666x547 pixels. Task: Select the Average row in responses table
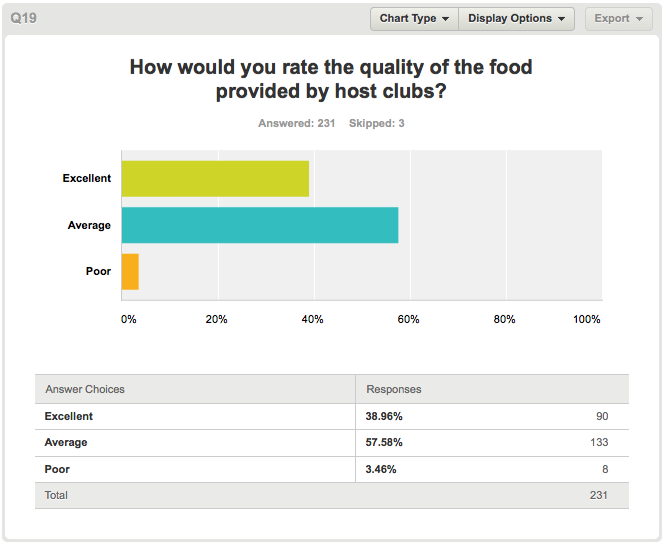point(332,443)
